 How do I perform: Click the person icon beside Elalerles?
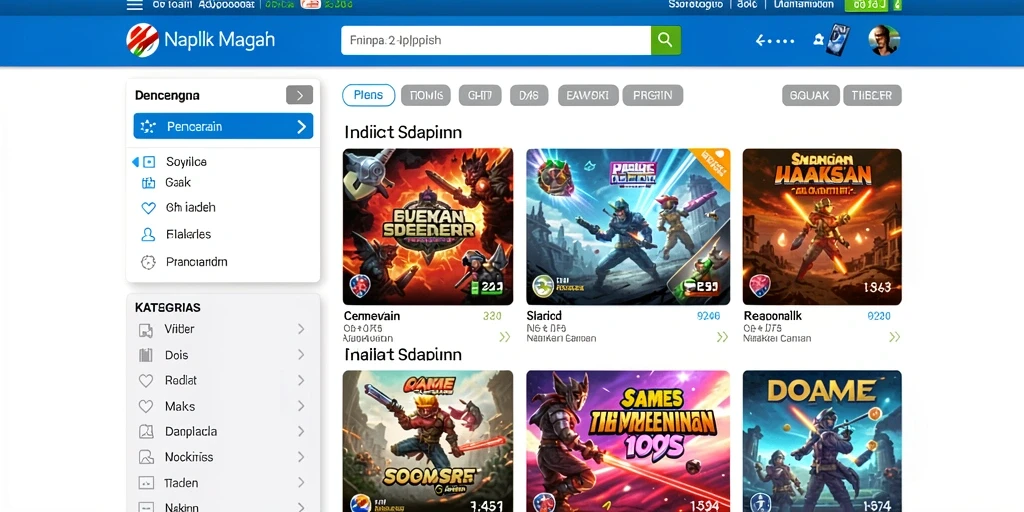tap(148, 234)
